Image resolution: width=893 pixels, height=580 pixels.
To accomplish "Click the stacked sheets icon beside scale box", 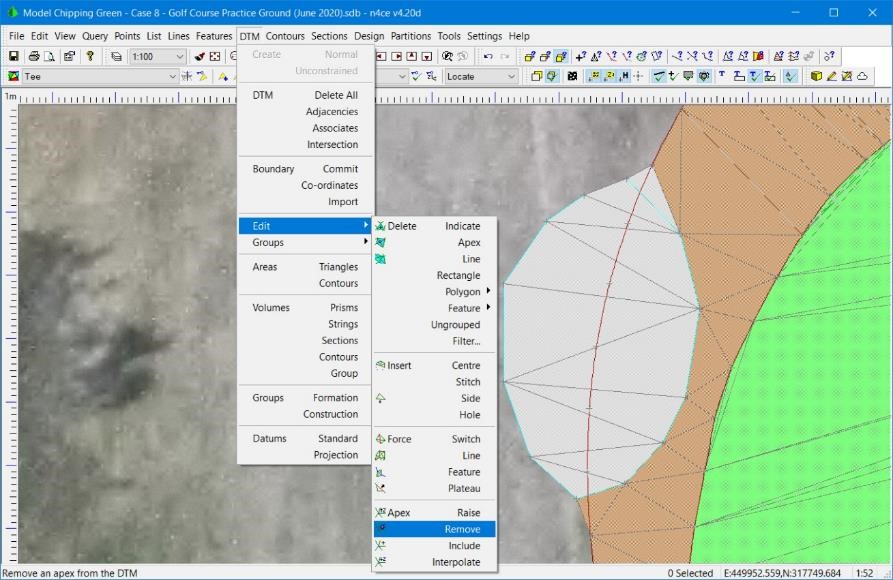I will (x=116, y=56).
